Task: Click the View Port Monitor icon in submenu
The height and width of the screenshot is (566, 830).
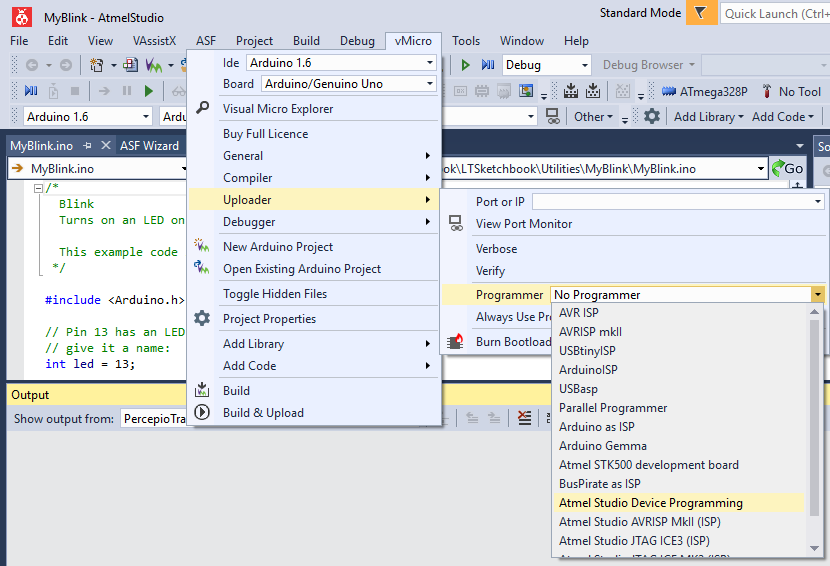Action: pos(456,223)
